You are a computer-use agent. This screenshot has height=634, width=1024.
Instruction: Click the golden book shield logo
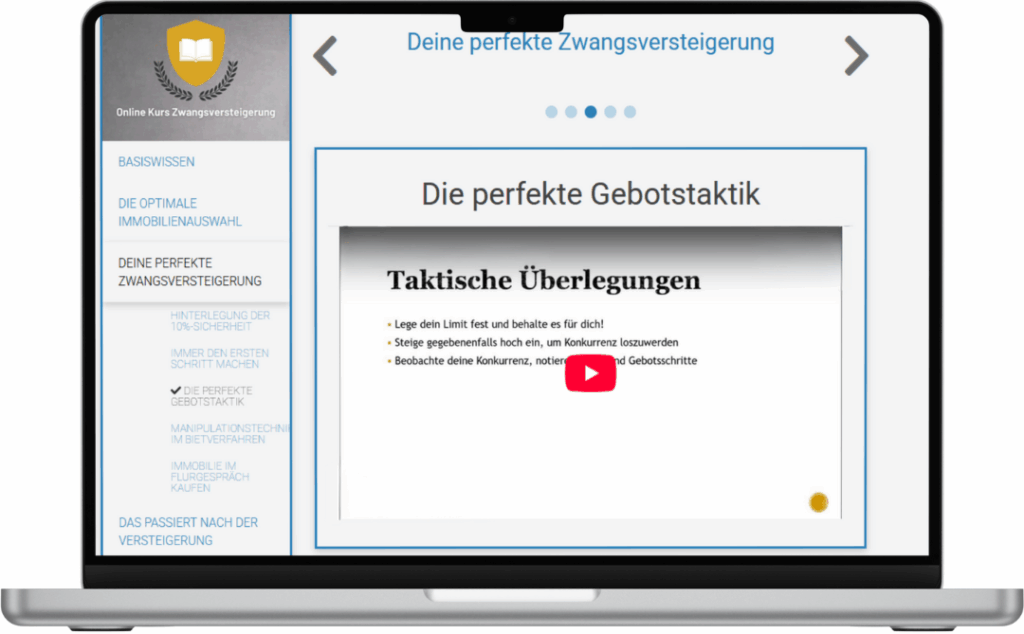coord(195,55)
